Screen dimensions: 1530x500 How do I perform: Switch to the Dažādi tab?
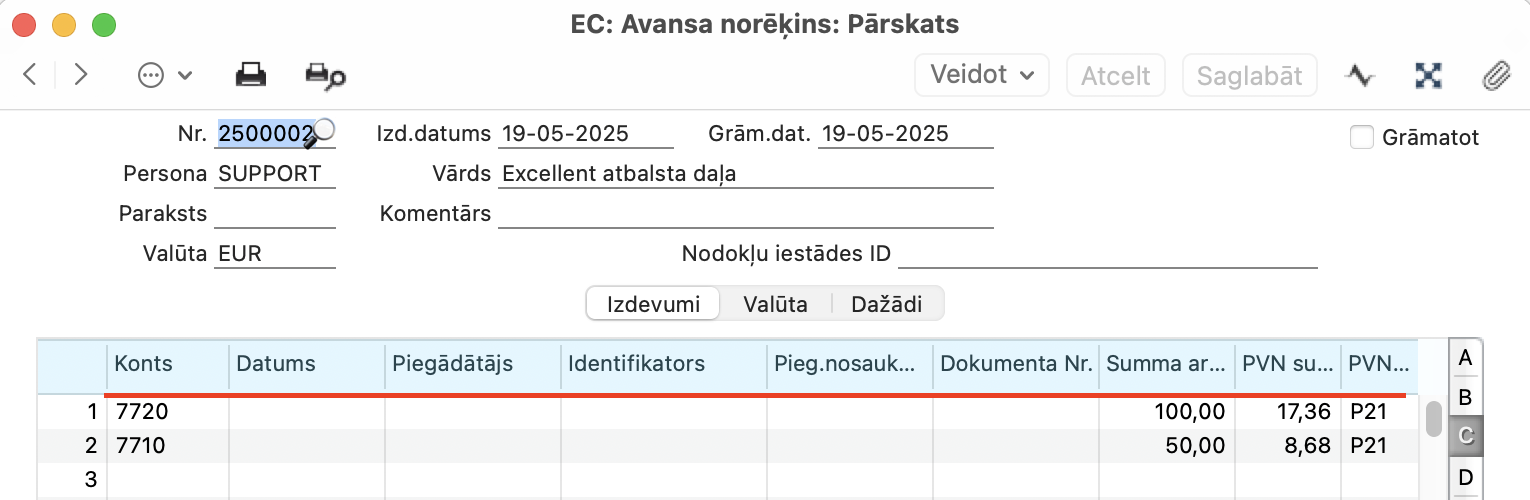887,305
